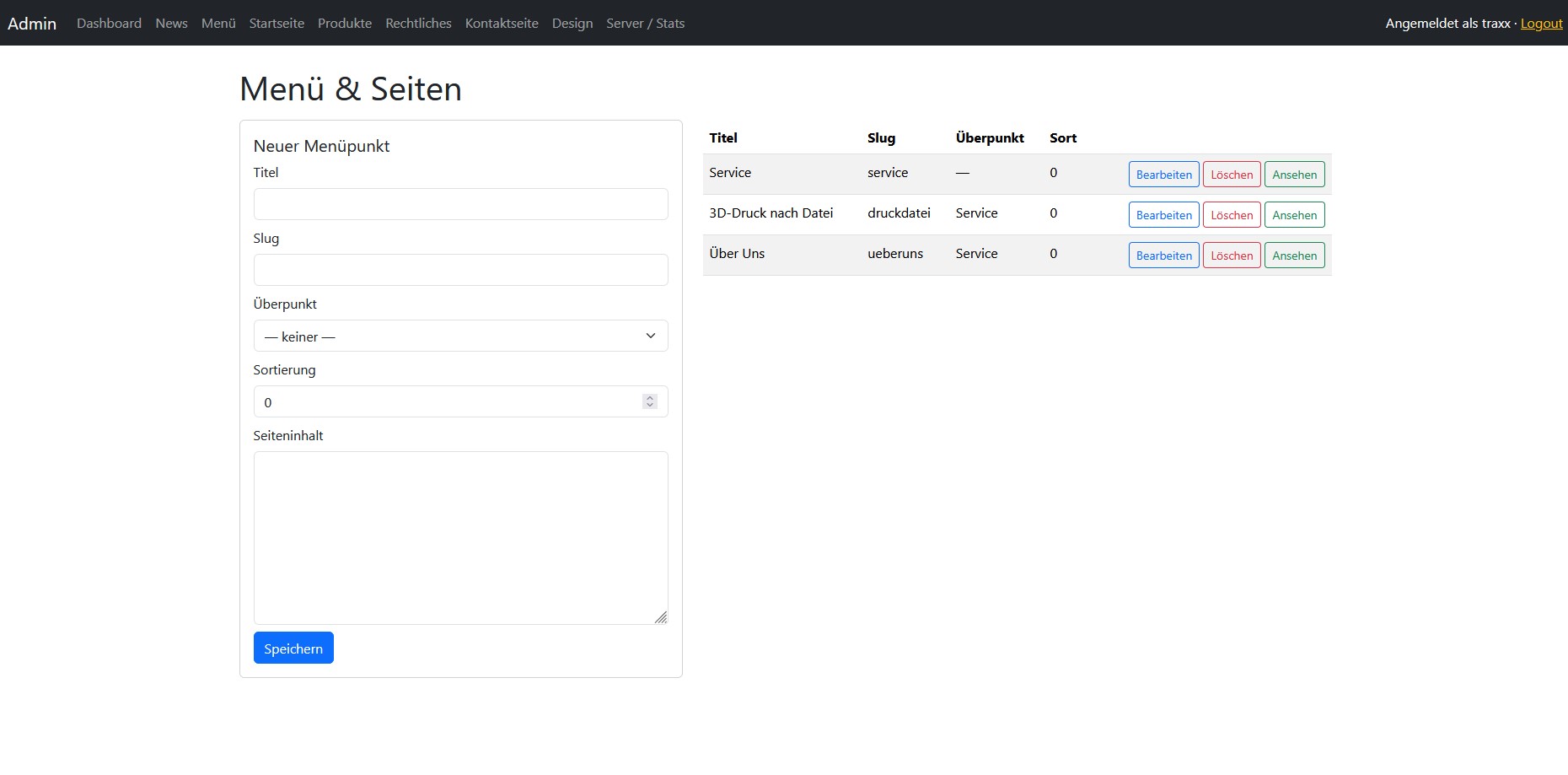Image resolution: width=1568 pixels, height=775 pixels.
Task: Click the Logout link
Action: coord(1541,23)
